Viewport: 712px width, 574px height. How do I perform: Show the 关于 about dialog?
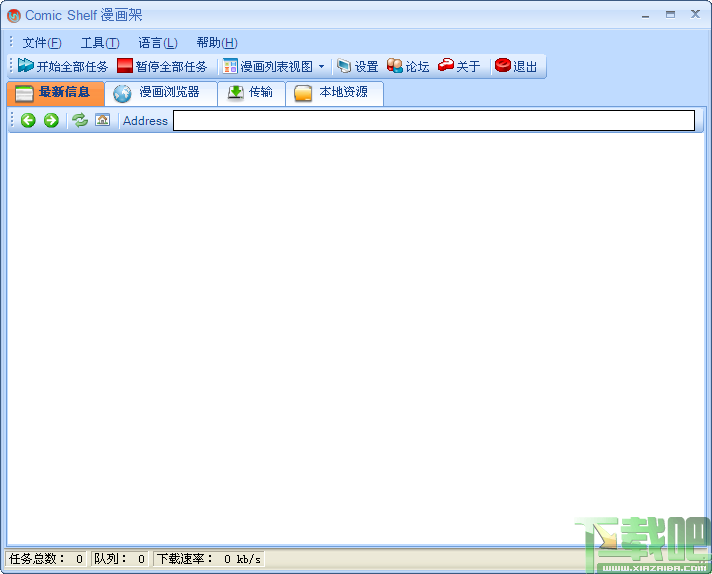tap(459, 66)
